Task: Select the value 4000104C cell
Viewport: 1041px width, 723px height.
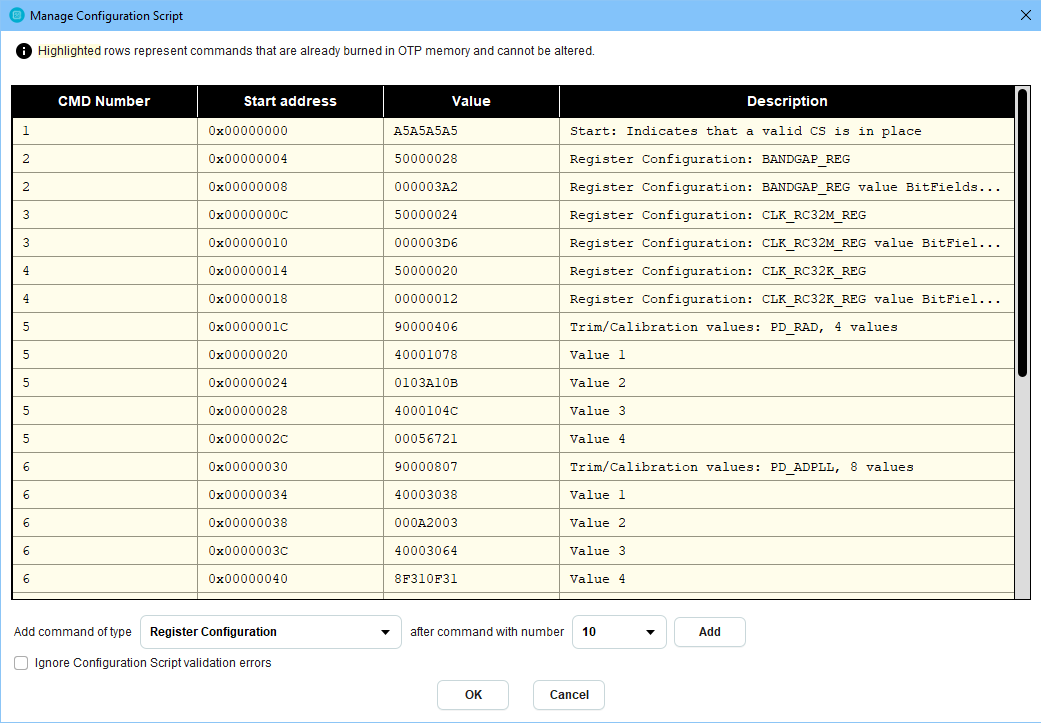Action: (x=471, y=410)
